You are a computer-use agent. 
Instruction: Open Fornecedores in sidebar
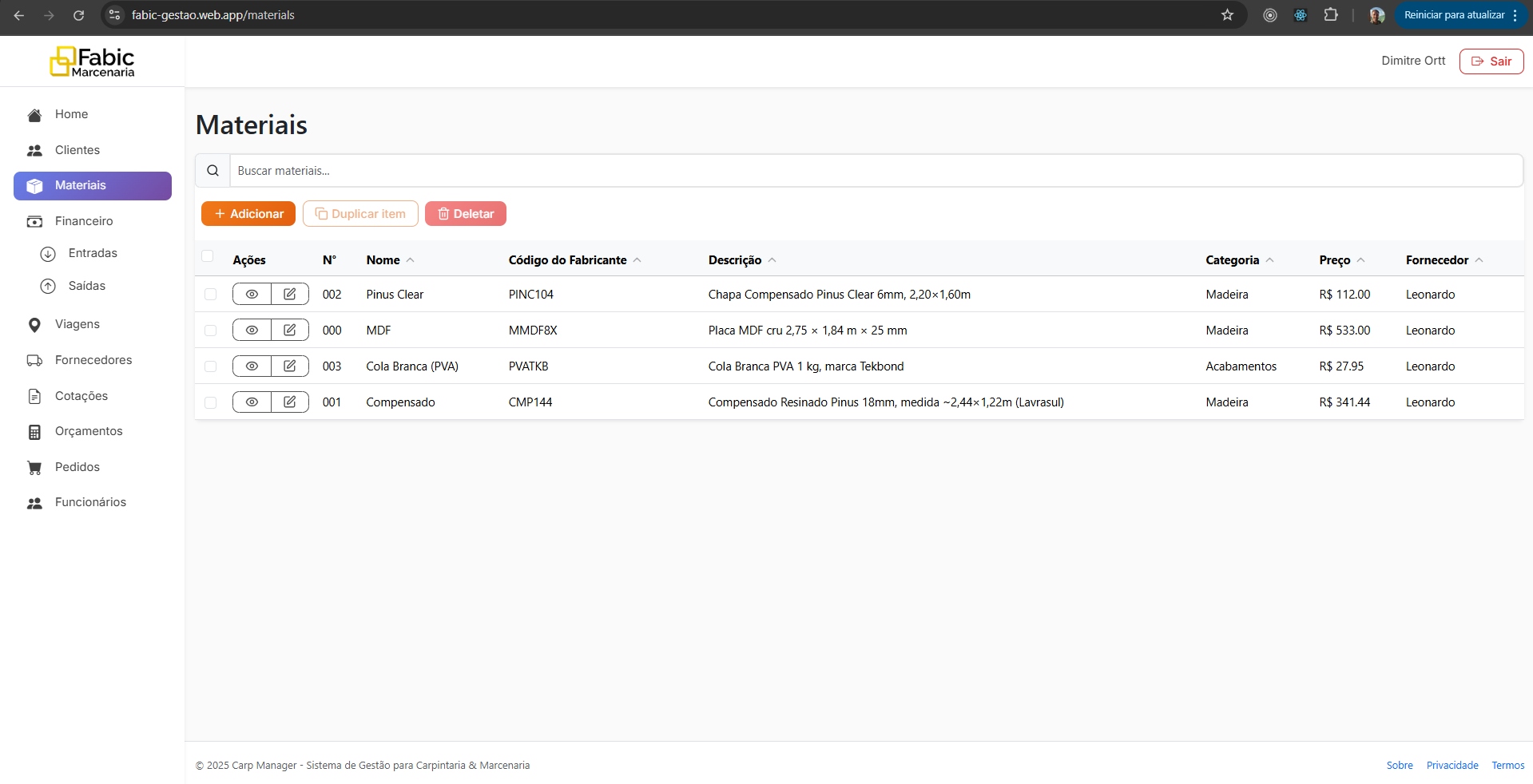tap(93, 360)
